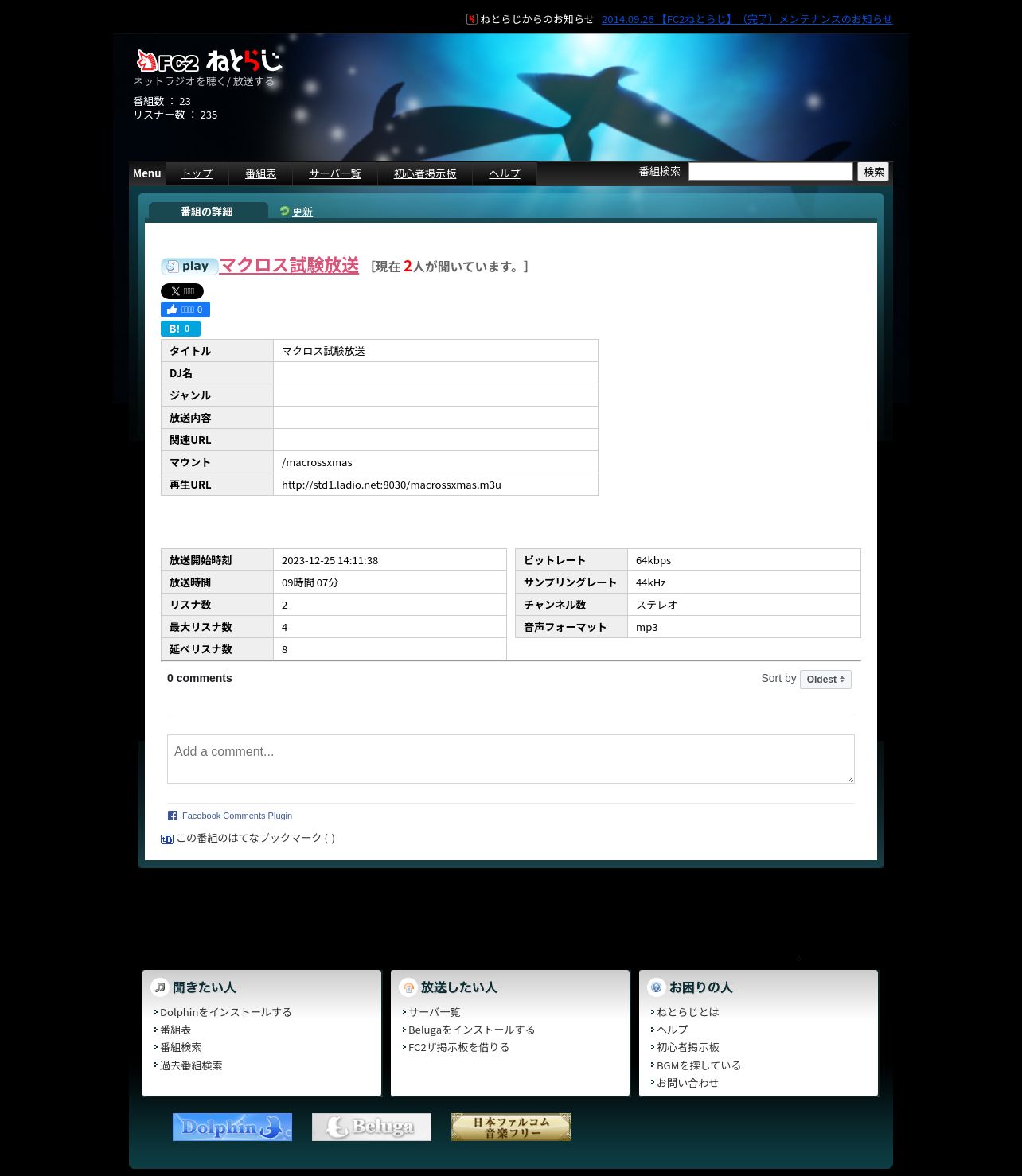1022x1176 pixels.
Task: Open the ヘルプ link in お困りの人 box
Action: tap(673, 1030)
